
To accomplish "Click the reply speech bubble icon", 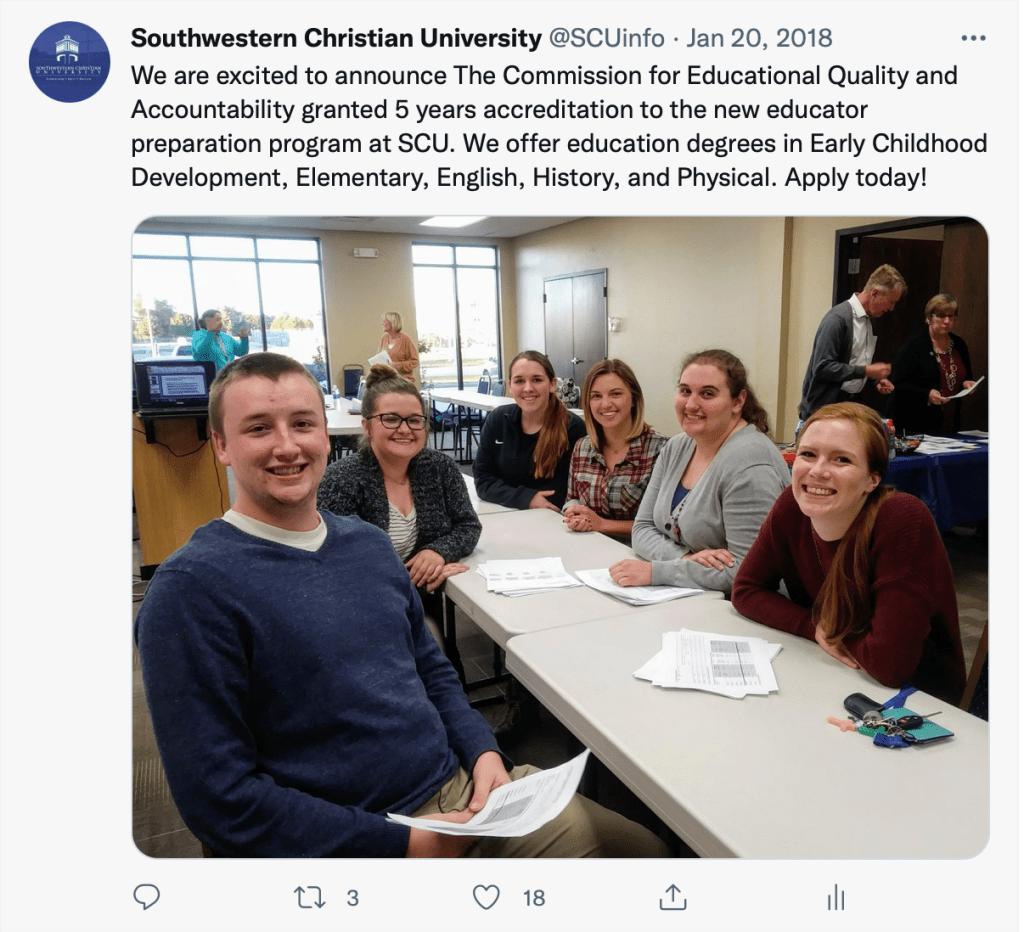I will (146, 897).
